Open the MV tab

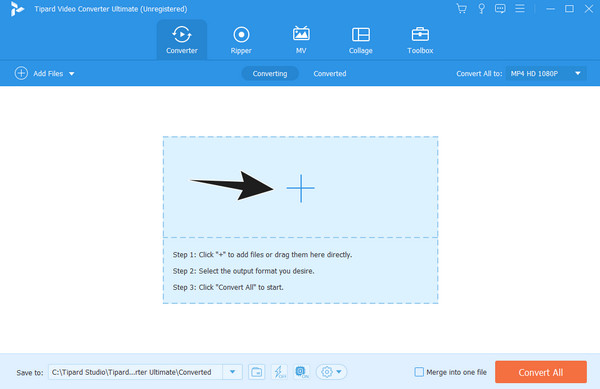tap(301, 40)
